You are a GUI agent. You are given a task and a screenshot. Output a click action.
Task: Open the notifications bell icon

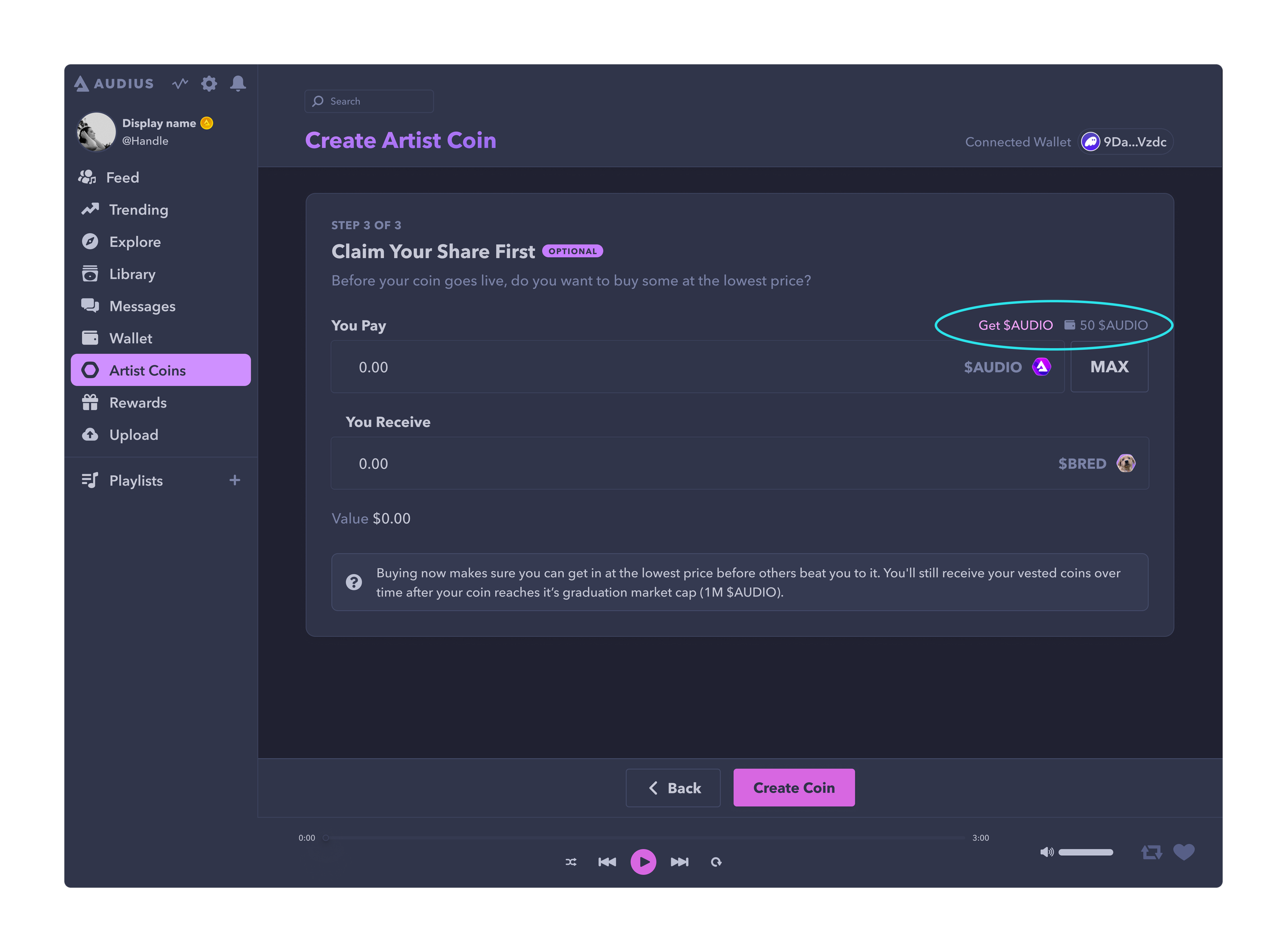pos(237,83)
